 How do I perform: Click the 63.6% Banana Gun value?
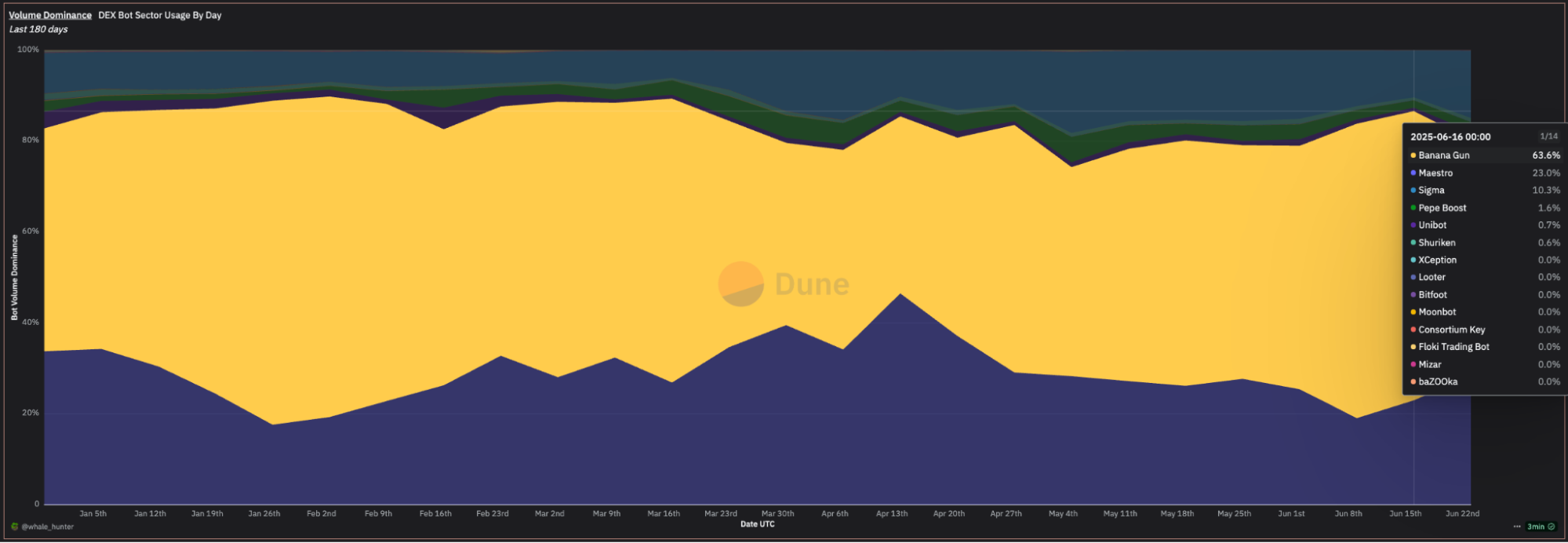[x=1546, y=155]
